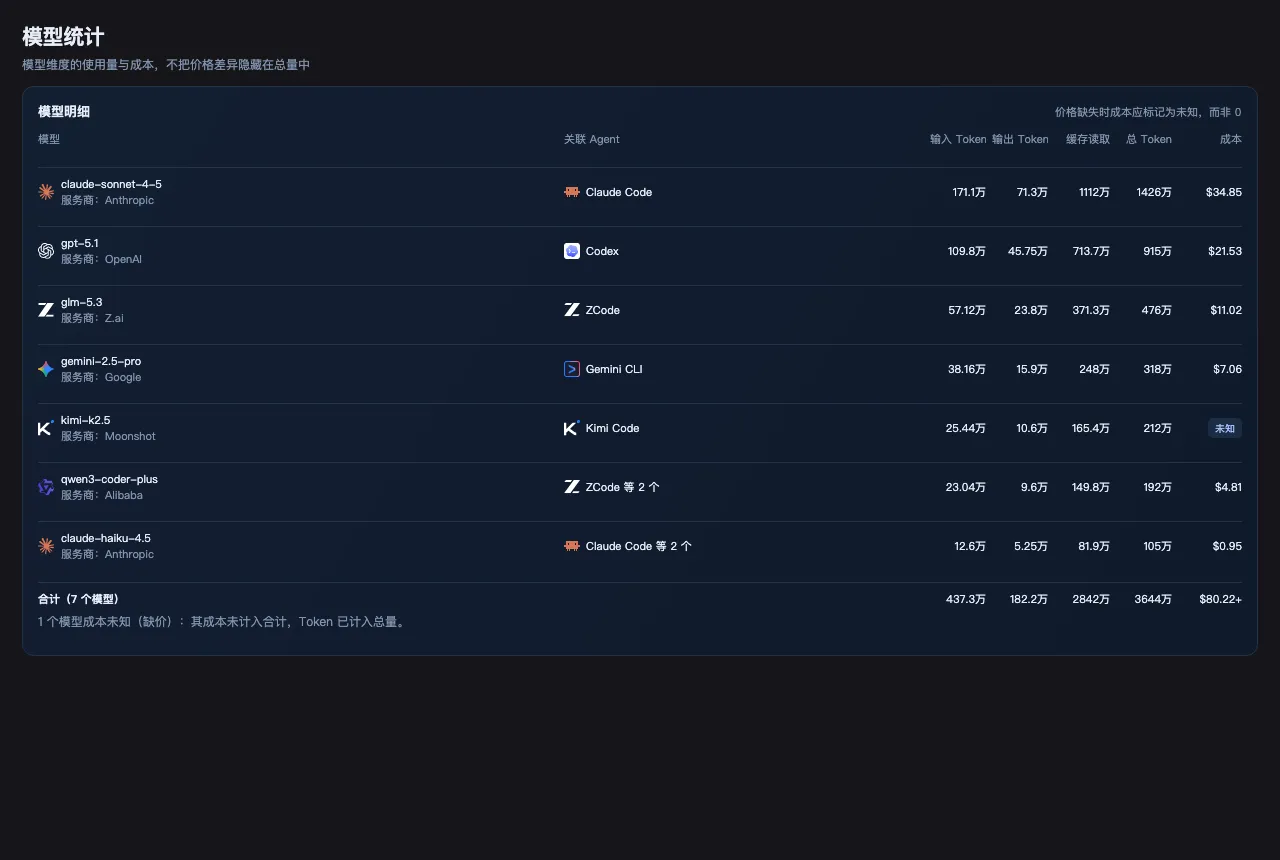Viewport: 1280px width, 860px height.
Task: Select the kimi-k2.5 model name
Action: click(86, 420)
